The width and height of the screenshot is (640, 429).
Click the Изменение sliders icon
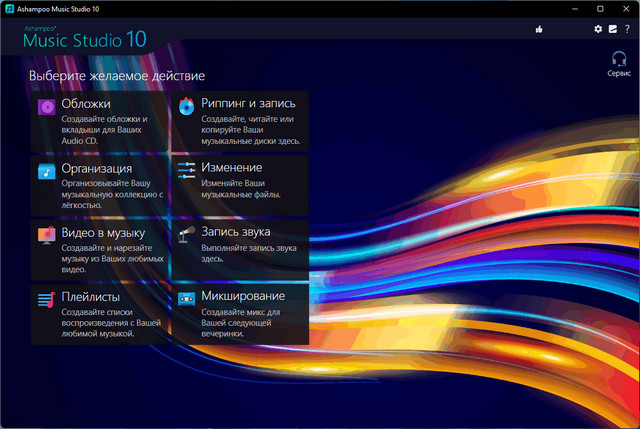pyautogui.click(x=187, y=171)
